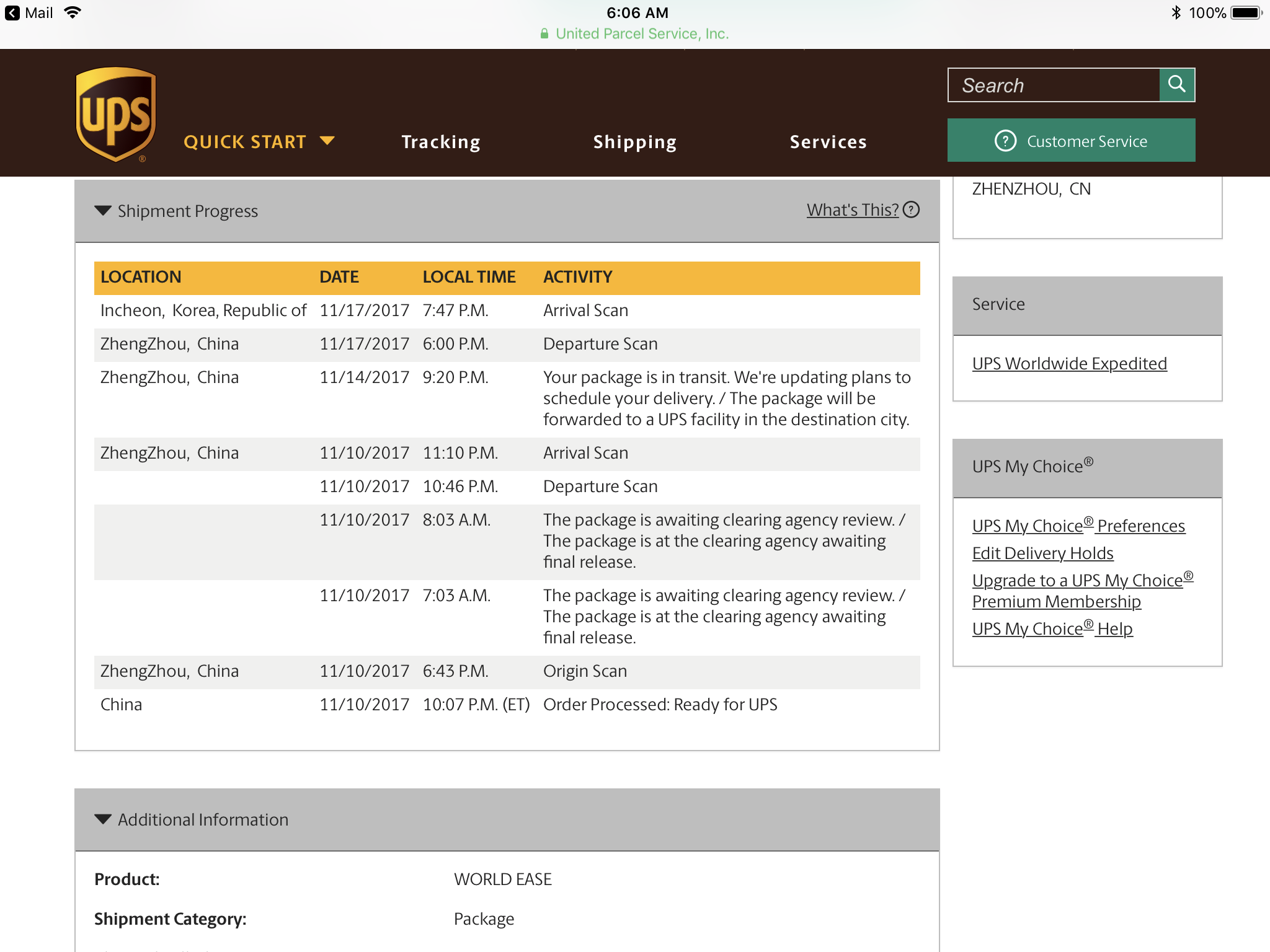Select the 10:07 P.M. (ET) time cell
Image resolution: width=1270 pixels, height=952 pixels.
click(476, 705)
